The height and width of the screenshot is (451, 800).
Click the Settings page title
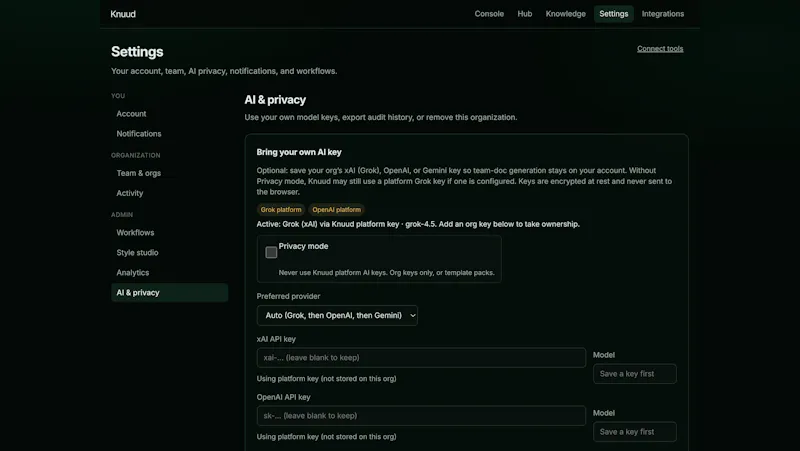(x=137, y=52)
